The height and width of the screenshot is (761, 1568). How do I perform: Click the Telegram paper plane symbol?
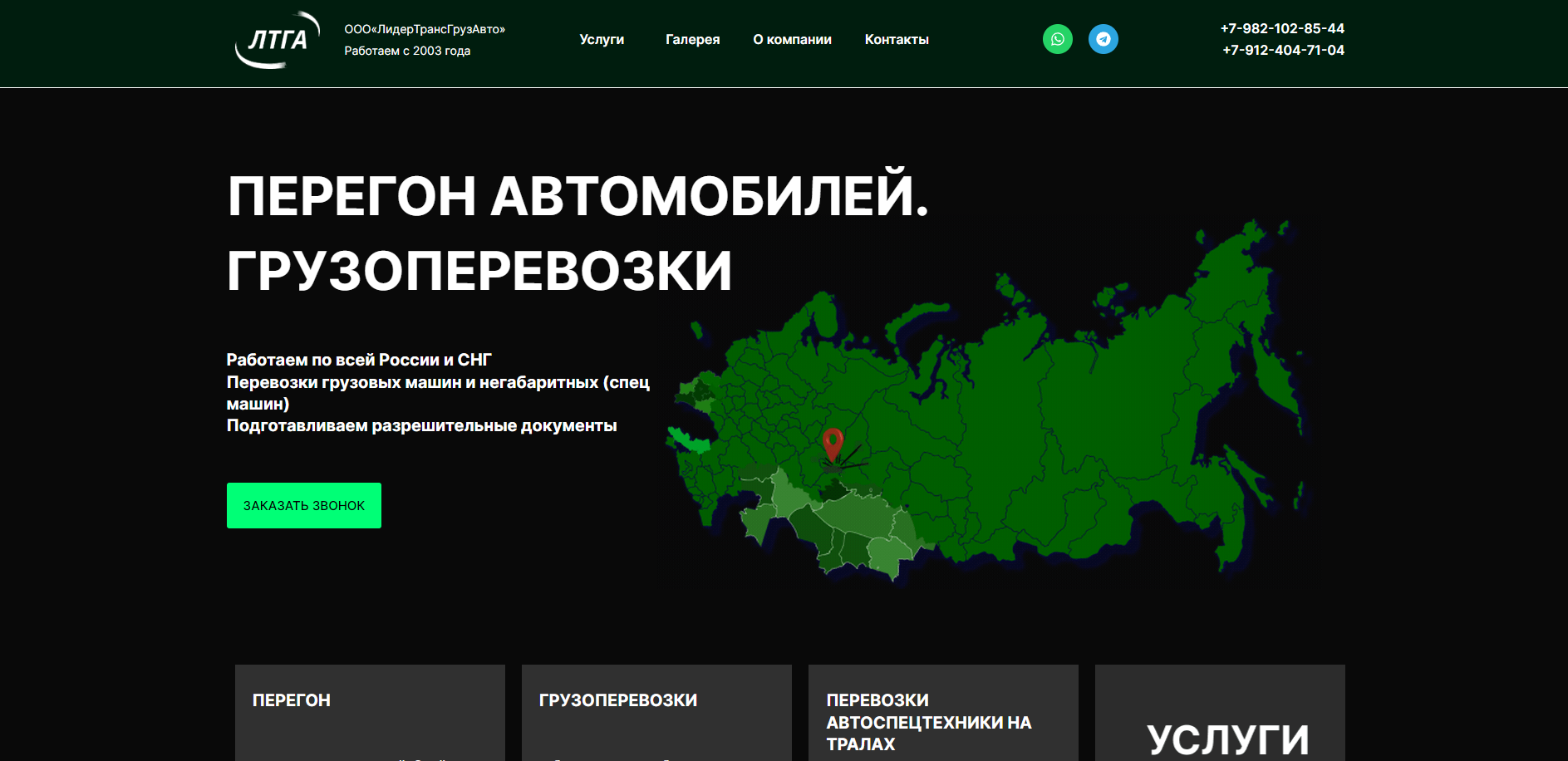point(1103,38)
